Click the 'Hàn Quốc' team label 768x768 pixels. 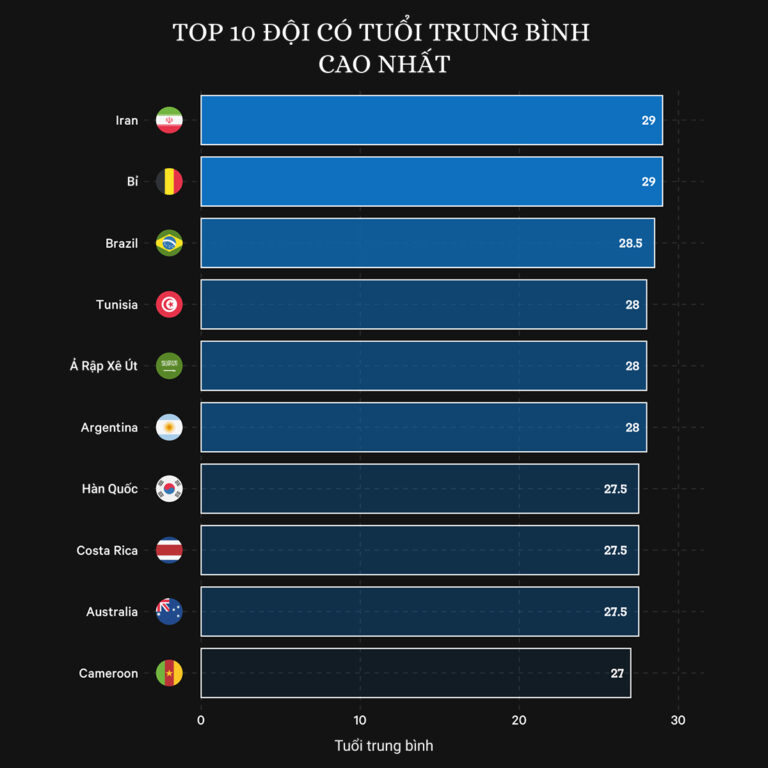pyautogui.click(x=110, y=489)
